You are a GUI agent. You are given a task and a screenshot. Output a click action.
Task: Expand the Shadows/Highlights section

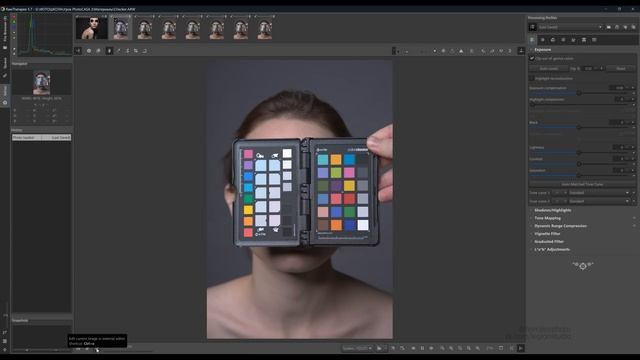(x=553, y=210)
